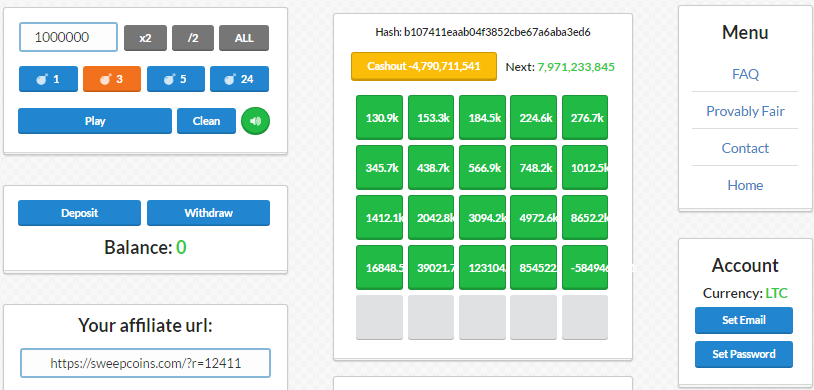Click the 8652.2k green tile
Viewport: 814px width, 390px height.
point(585,218)
